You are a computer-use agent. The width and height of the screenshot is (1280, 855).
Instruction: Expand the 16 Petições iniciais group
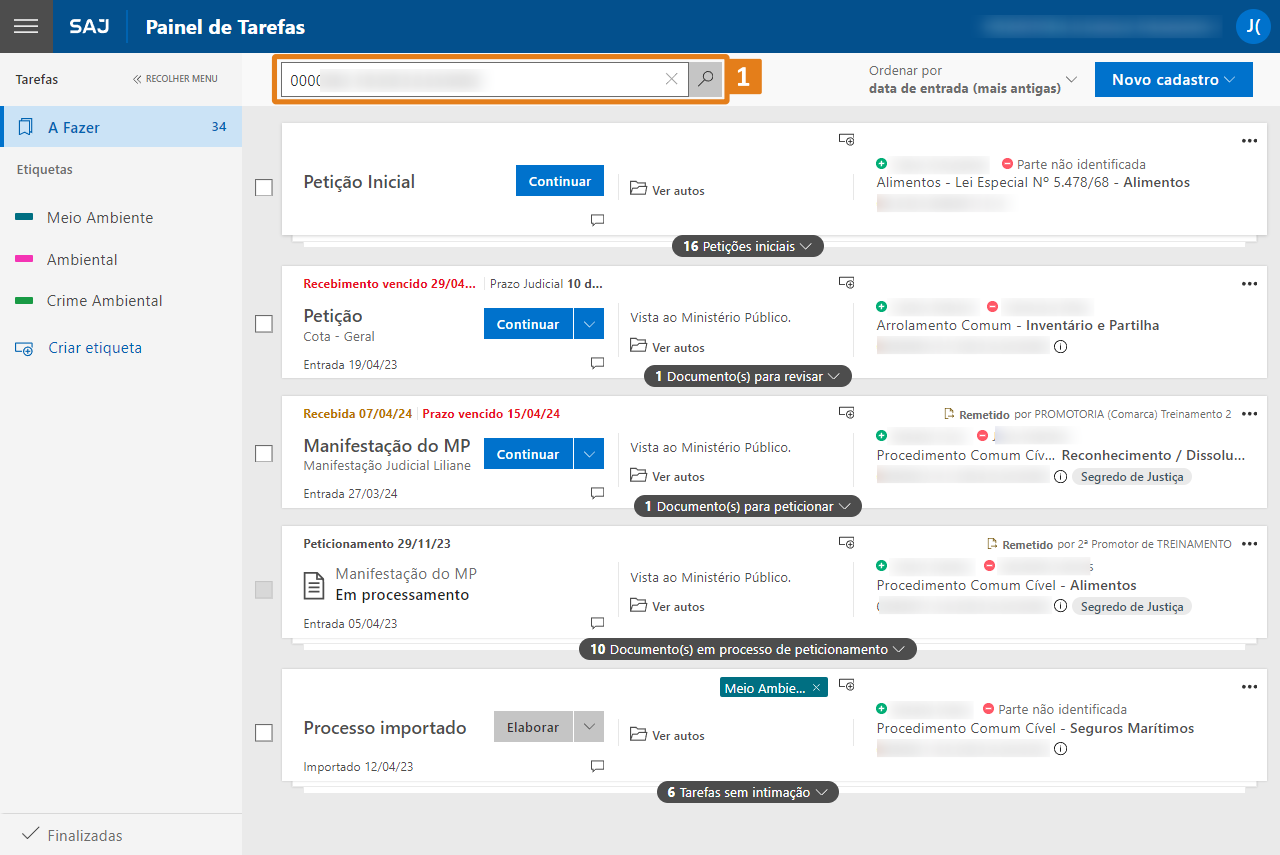pyautogui.click(x=748, y=246)
